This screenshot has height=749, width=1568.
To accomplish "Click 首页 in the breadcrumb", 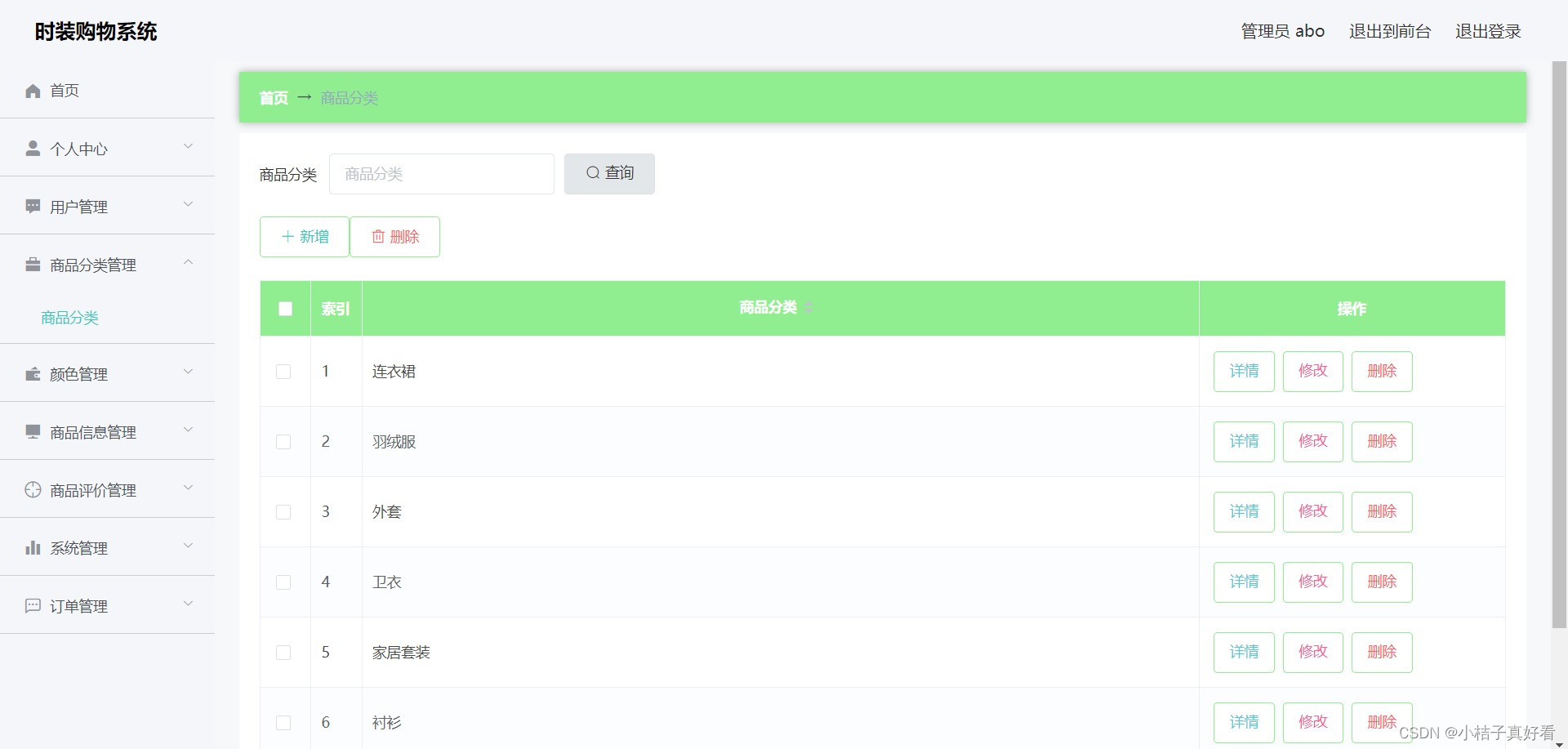I will (274, 98).
